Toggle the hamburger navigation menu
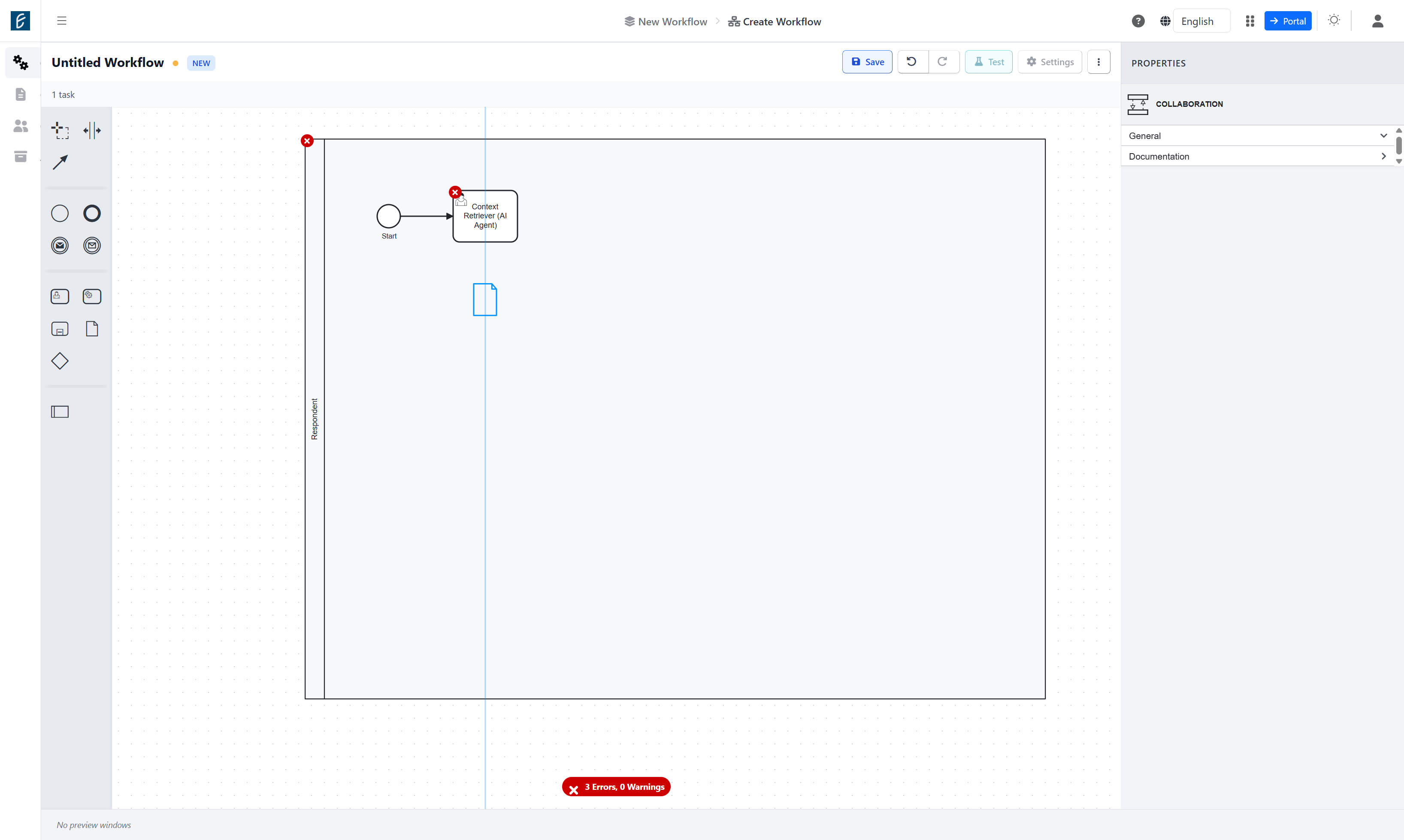This screenshot has width=1404, height=840. [62, 21]
